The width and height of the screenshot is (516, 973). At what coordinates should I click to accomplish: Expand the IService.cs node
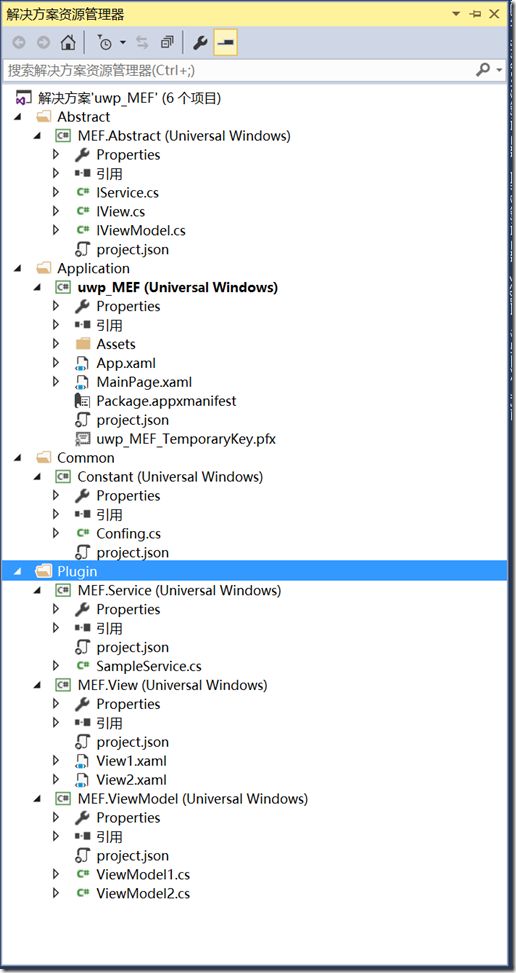point(56,192)
